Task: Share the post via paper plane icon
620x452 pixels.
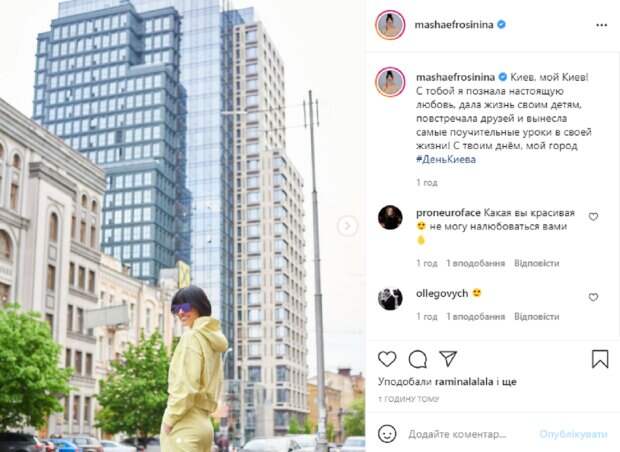Action: coord(448,359)
